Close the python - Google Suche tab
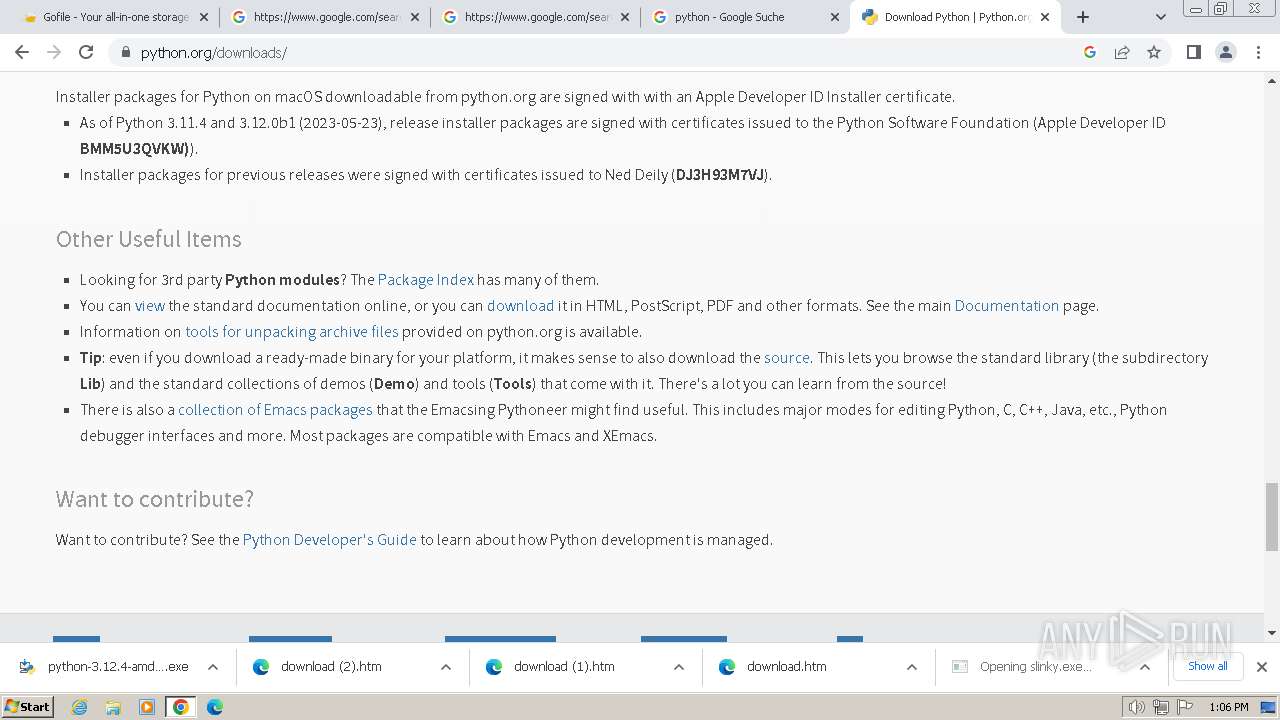This screenshot has width=1280, height=720. [835, 17]
